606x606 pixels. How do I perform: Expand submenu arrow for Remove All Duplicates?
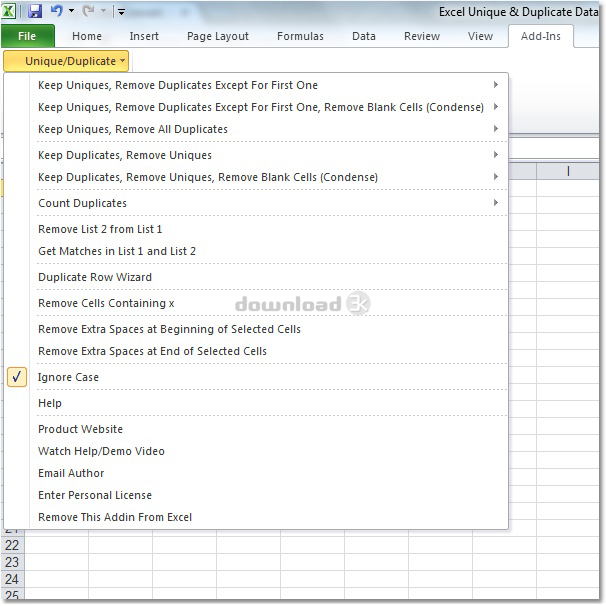(x=496, y=129)
